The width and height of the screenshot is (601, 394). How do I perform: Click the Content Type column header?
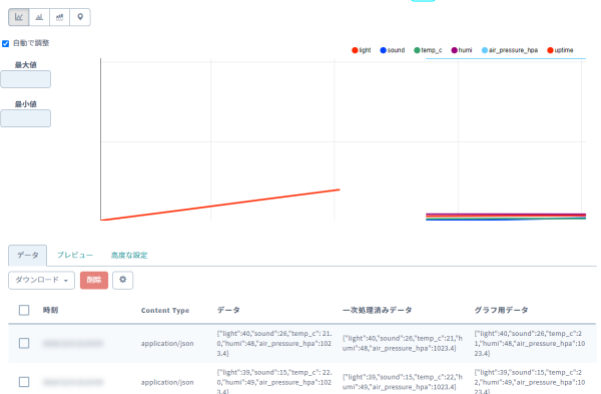(x=165, y=310)
